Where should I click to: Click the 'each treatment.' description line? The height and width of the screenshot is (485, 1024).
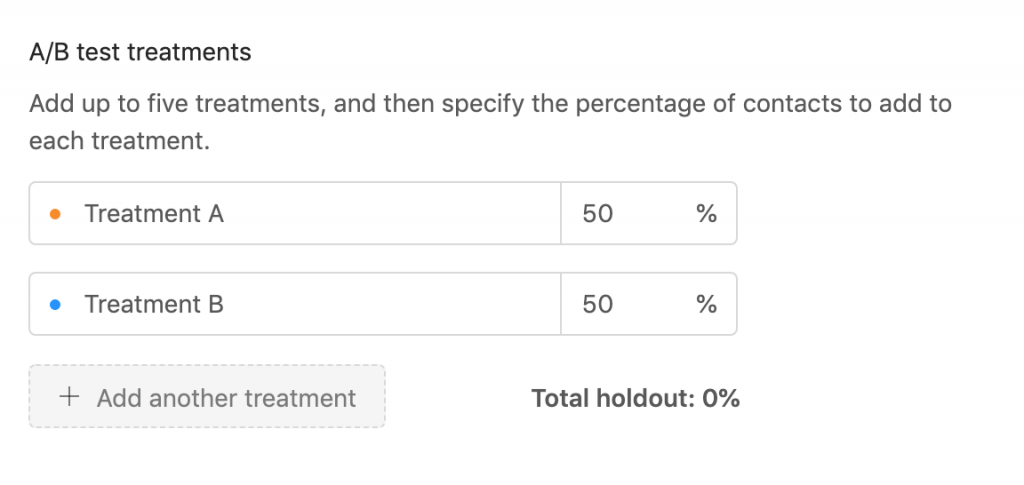point(120,141)
